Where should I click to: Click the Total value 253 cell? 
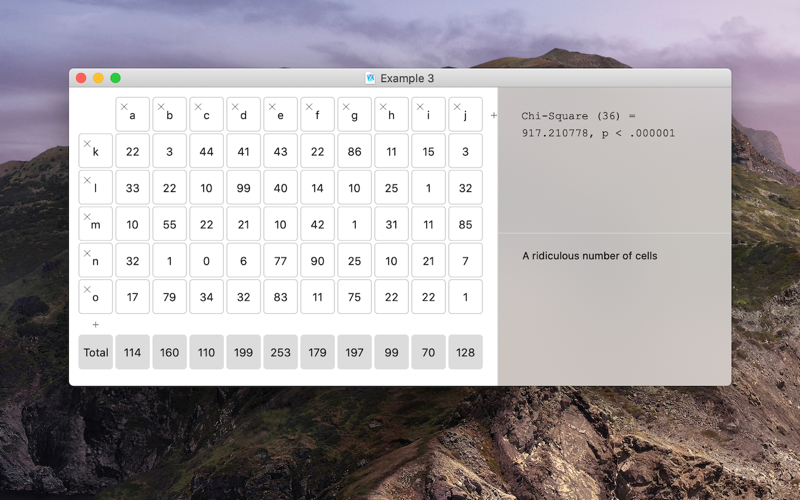280,352
